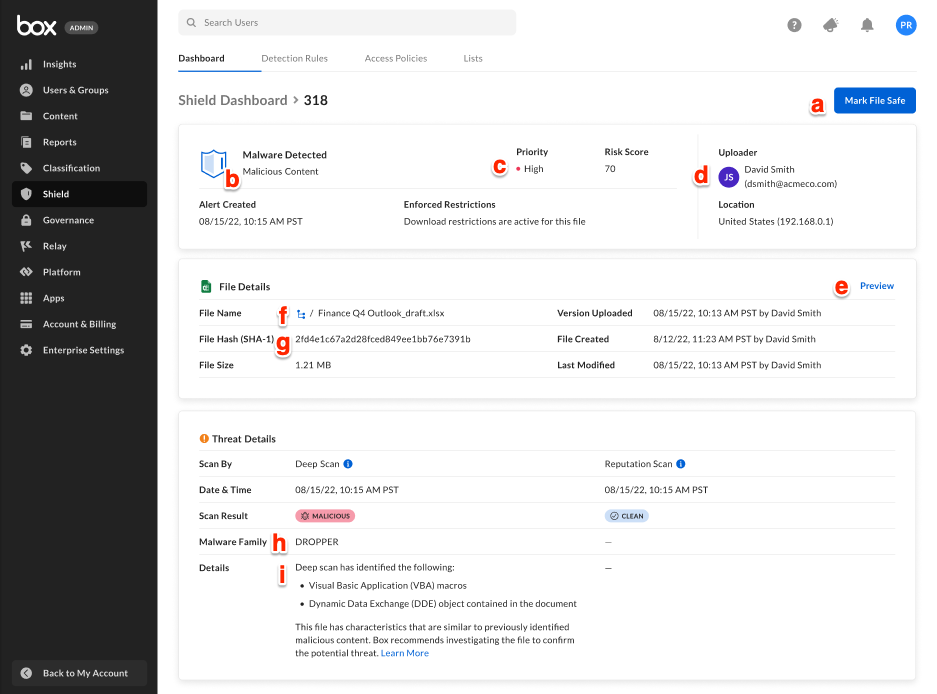Viewport: 937px width, 694px height.
Task: Click the Search Users field
Action: click(347, 23)
